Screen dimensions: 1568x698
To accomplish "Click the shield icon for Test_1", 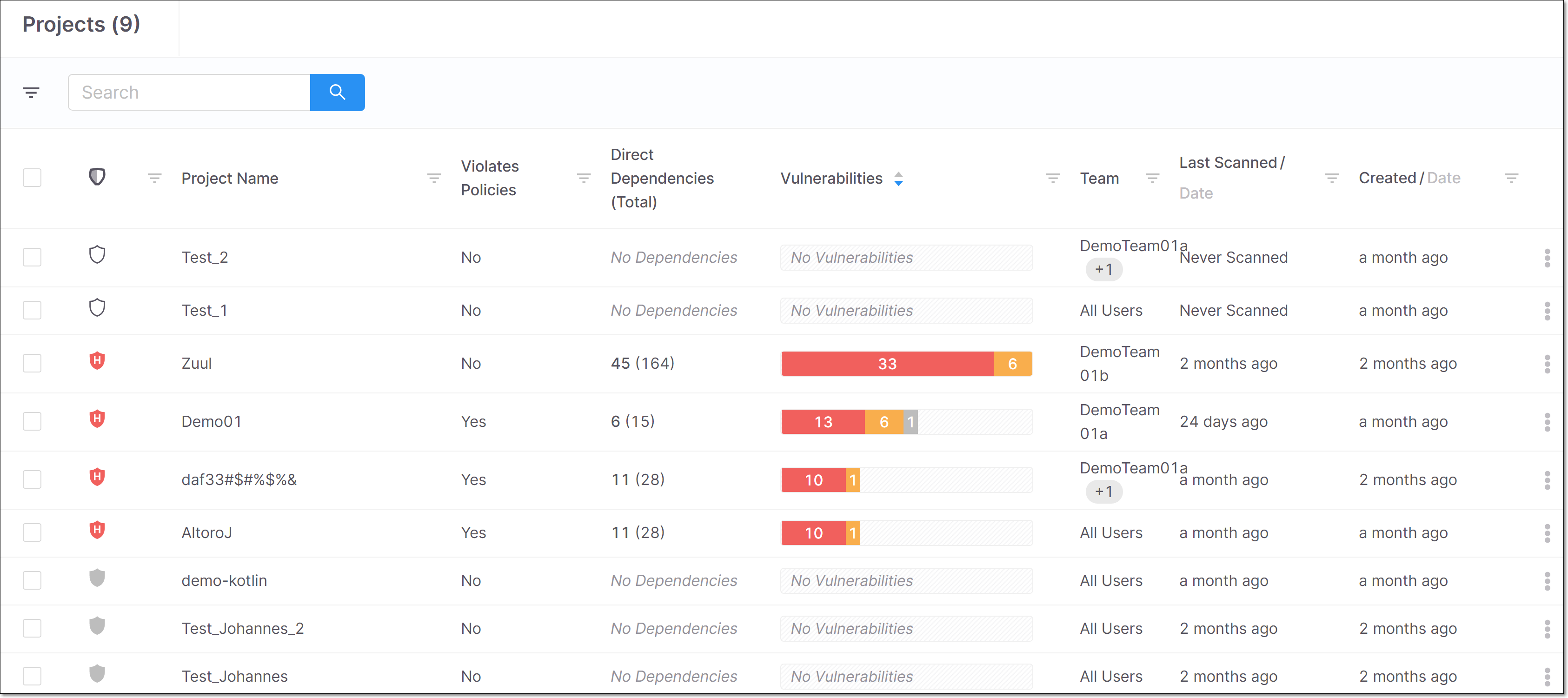I will pyautogui.click(x=97, y=307).
